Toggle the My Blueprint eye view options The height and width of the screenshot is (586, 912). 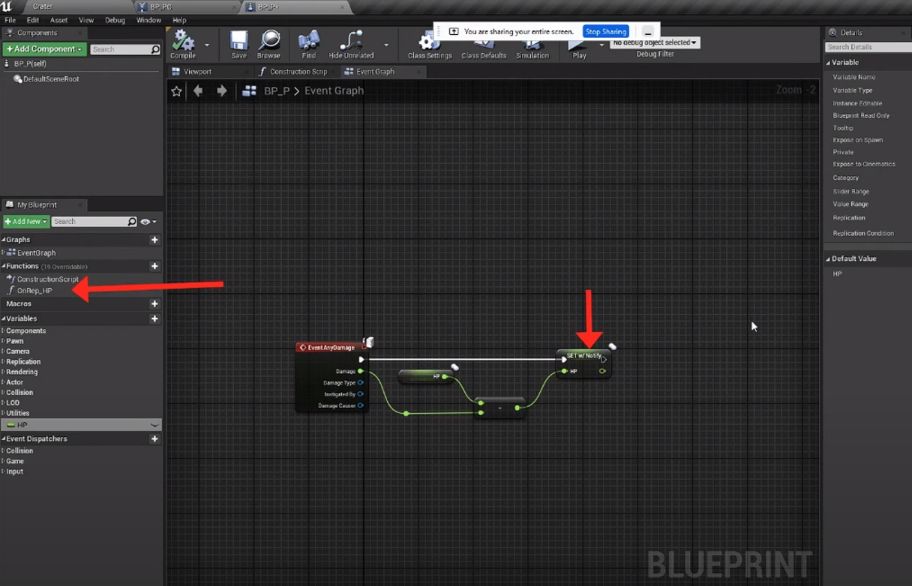tap(148, 221)
